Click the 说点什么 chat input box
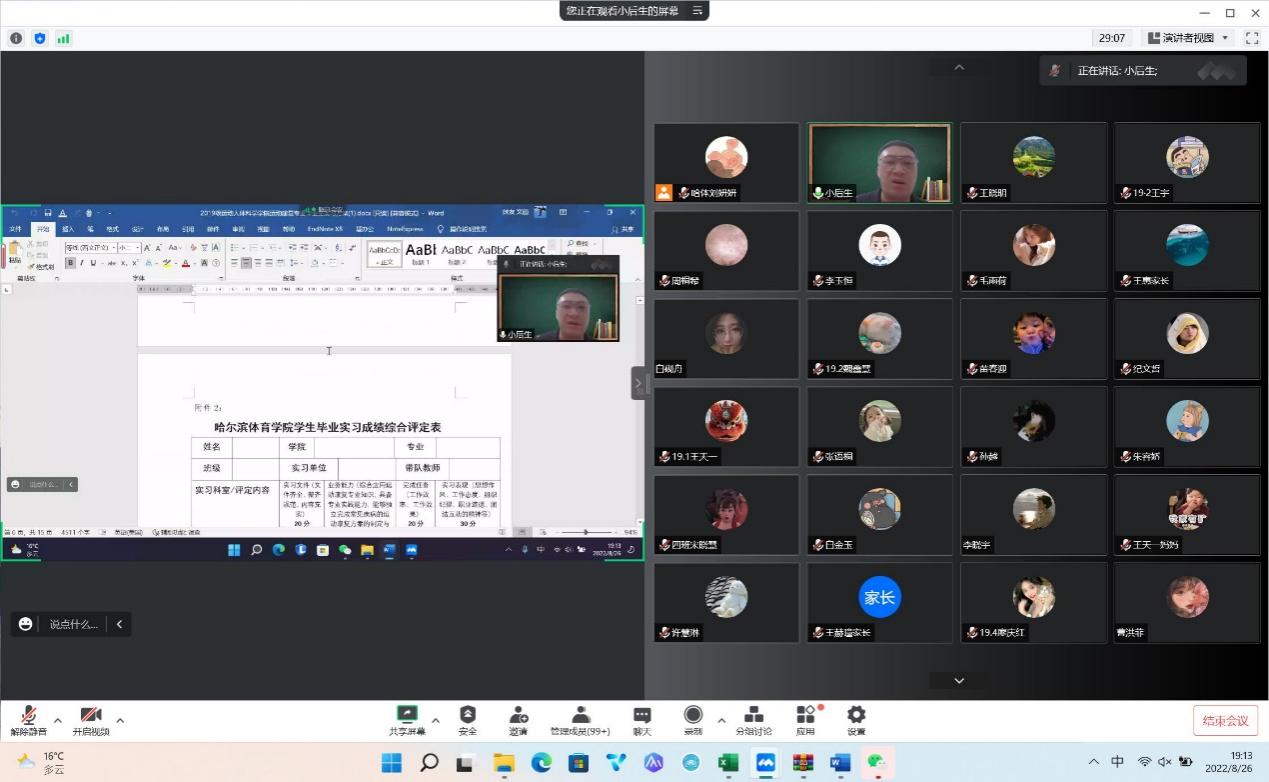 (74, 624)
